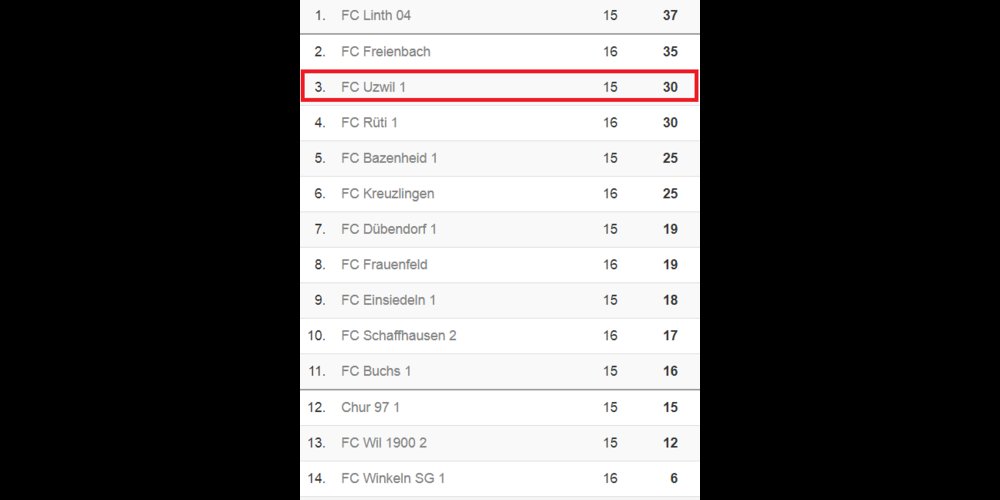Select the 35 points of FC Freienbach
The image size is (1000, 500).
670,52
